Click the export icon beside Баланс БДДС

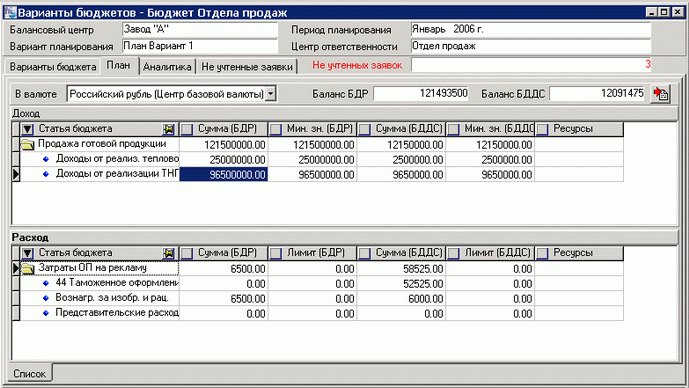(x=660, y=94)
